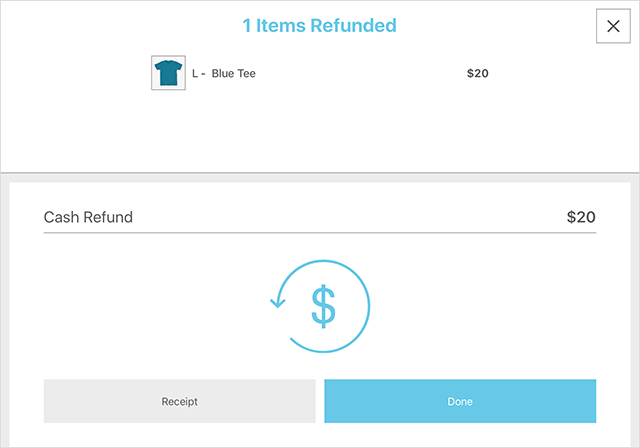Click the '1 Items Refunded' heading
The image size is (640, 448).
[320, 25]
